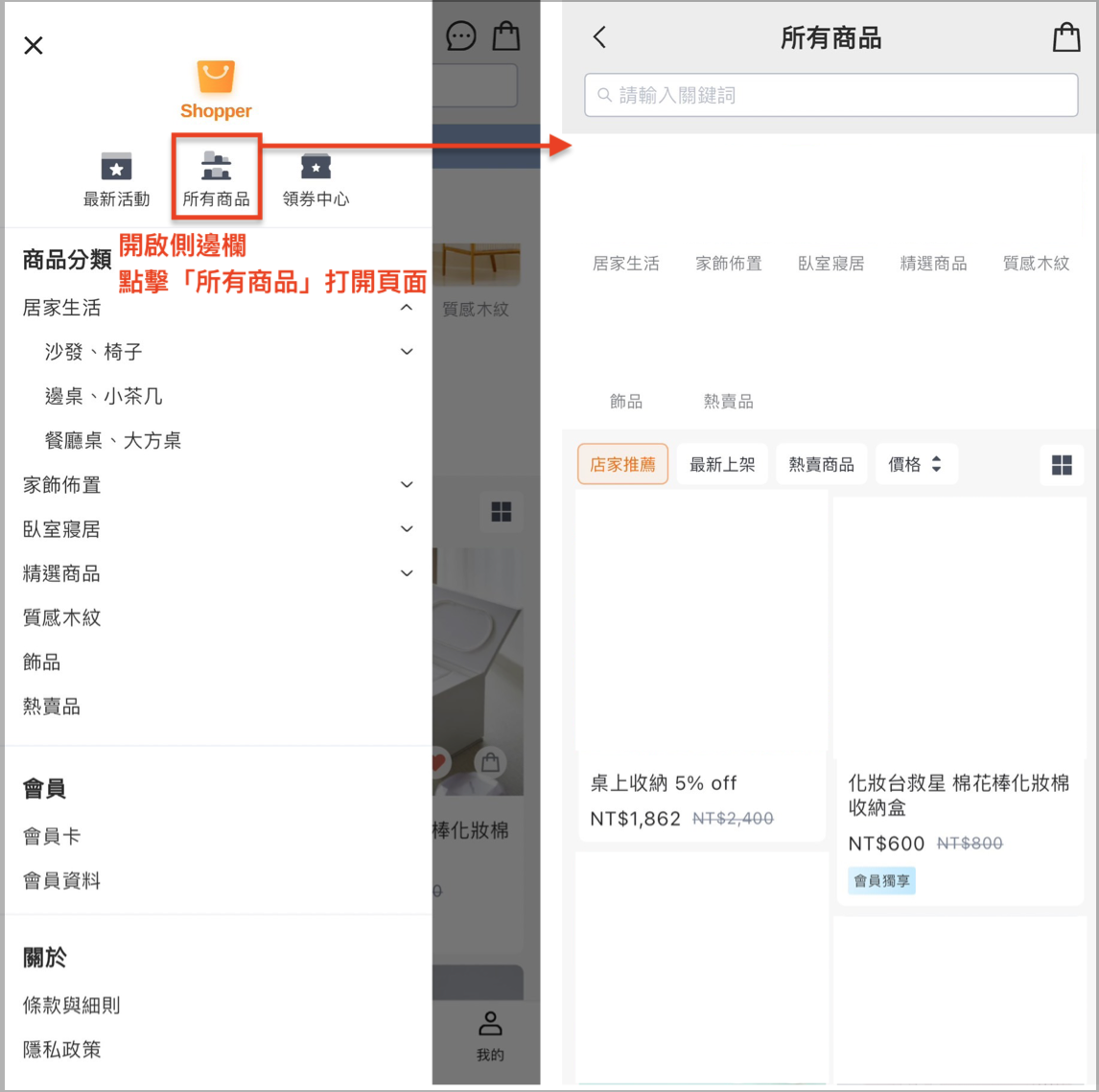This screenshot has height=1092, width=1099.
Task: Expand the 臥室寢居 category chevron
Action: tap(407, 529)
